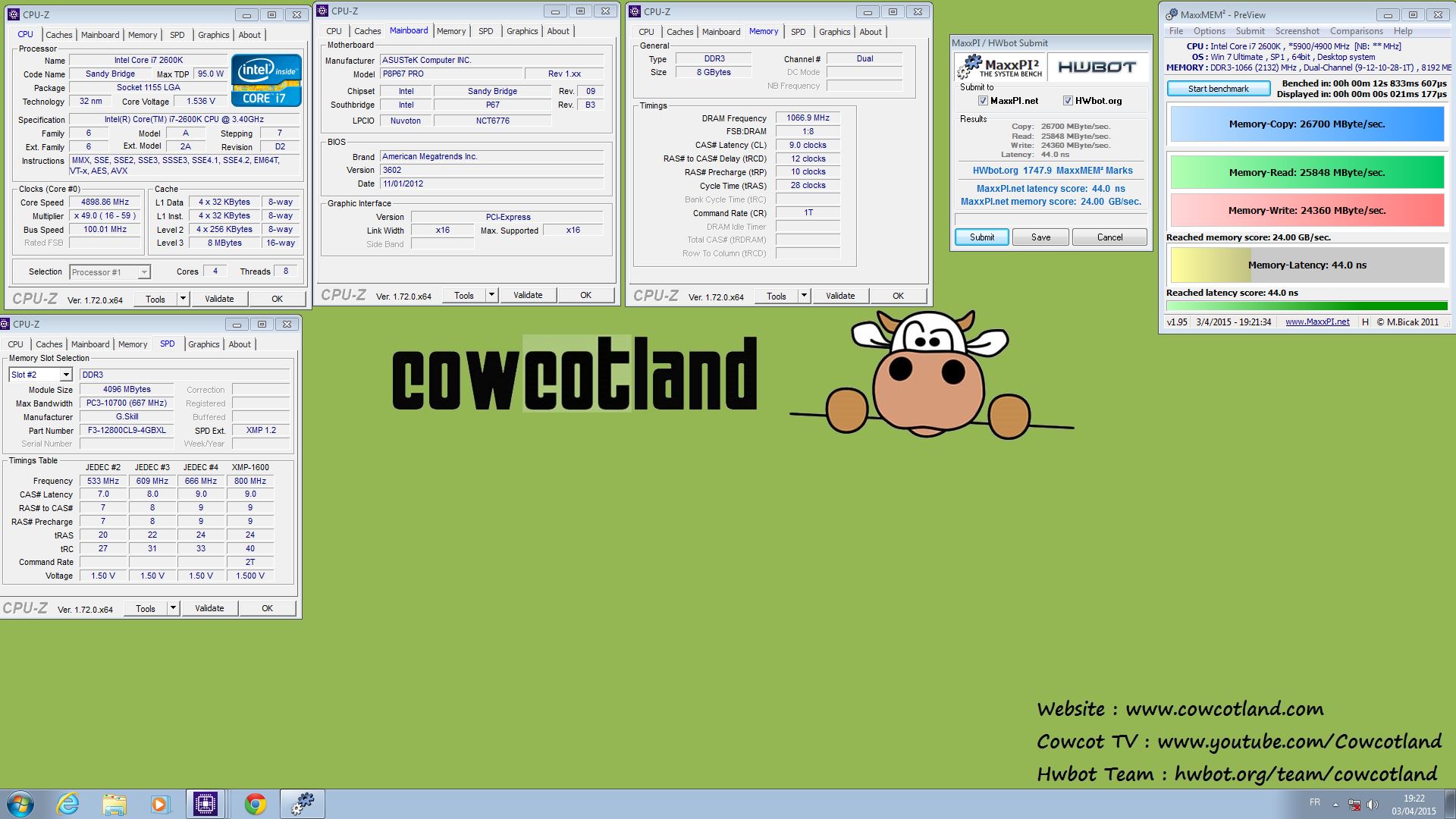The image size is (1456, 819).
Task: Open the MaxxMEM File menu
Action: tap(1175, 31)
